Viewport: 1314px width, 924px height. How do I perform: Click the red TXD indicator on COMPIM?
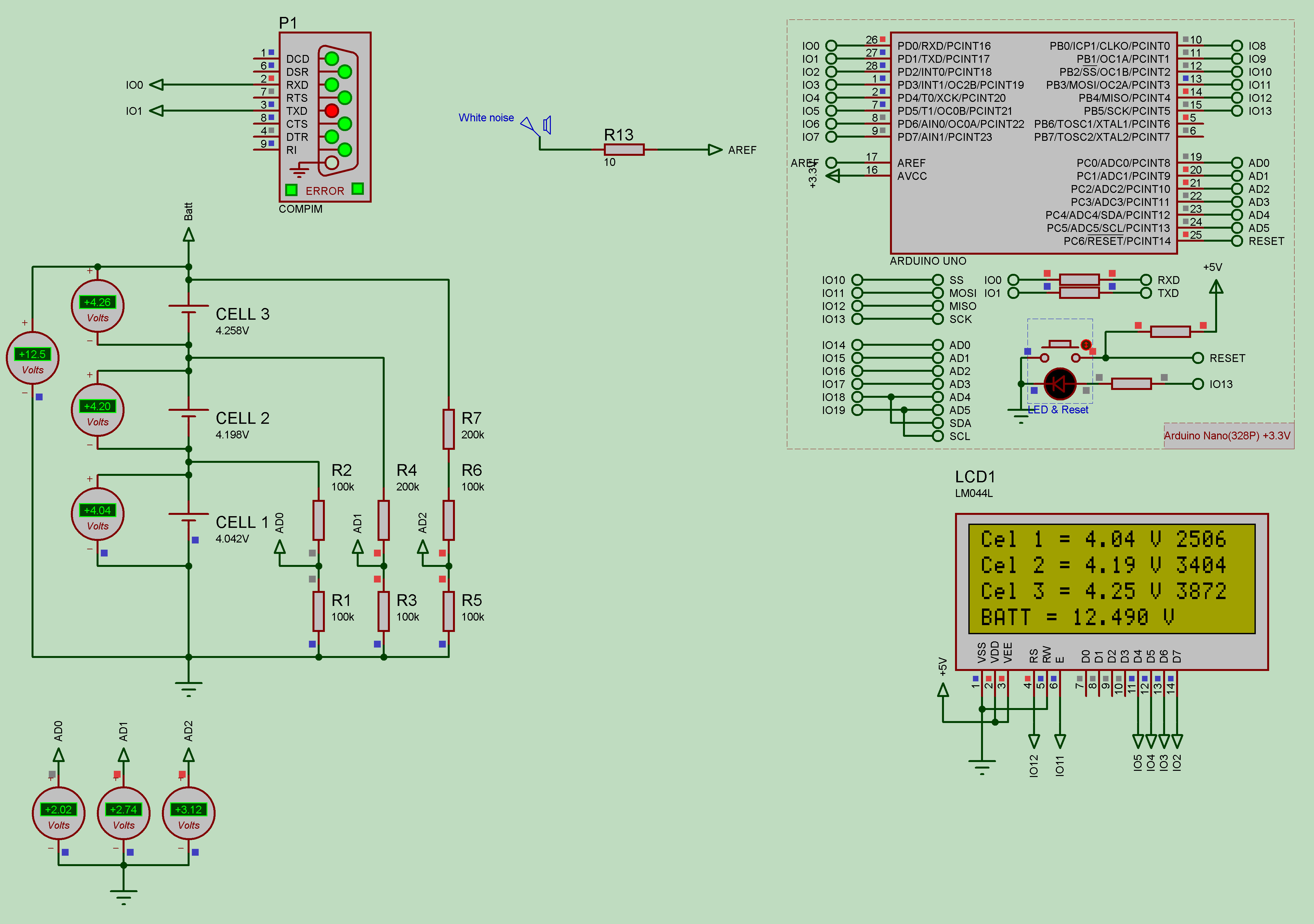click(331, 111)
